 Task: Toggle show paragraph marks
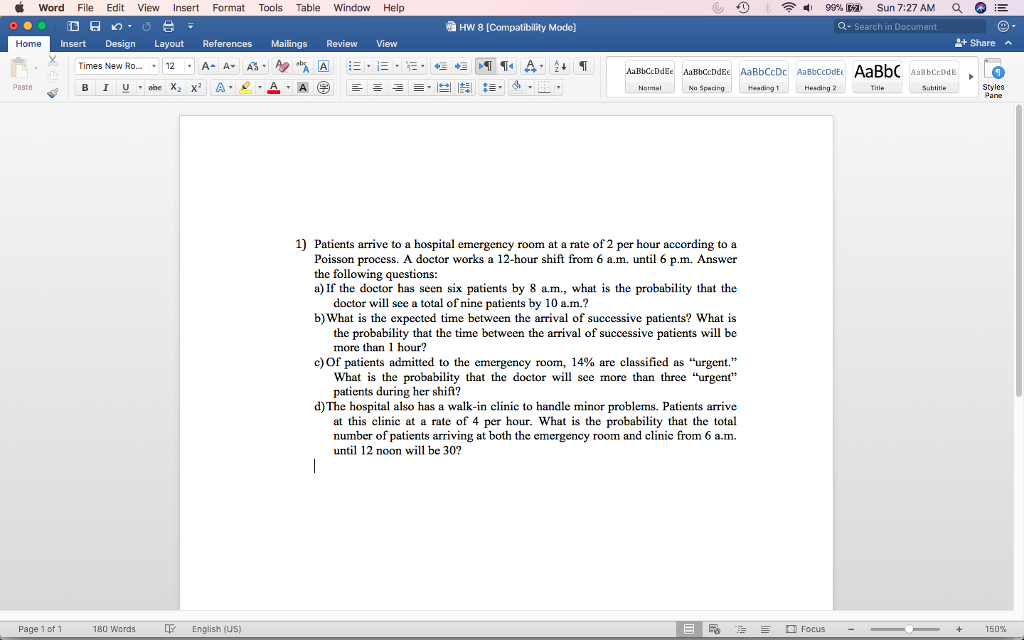tap(583, 66)
